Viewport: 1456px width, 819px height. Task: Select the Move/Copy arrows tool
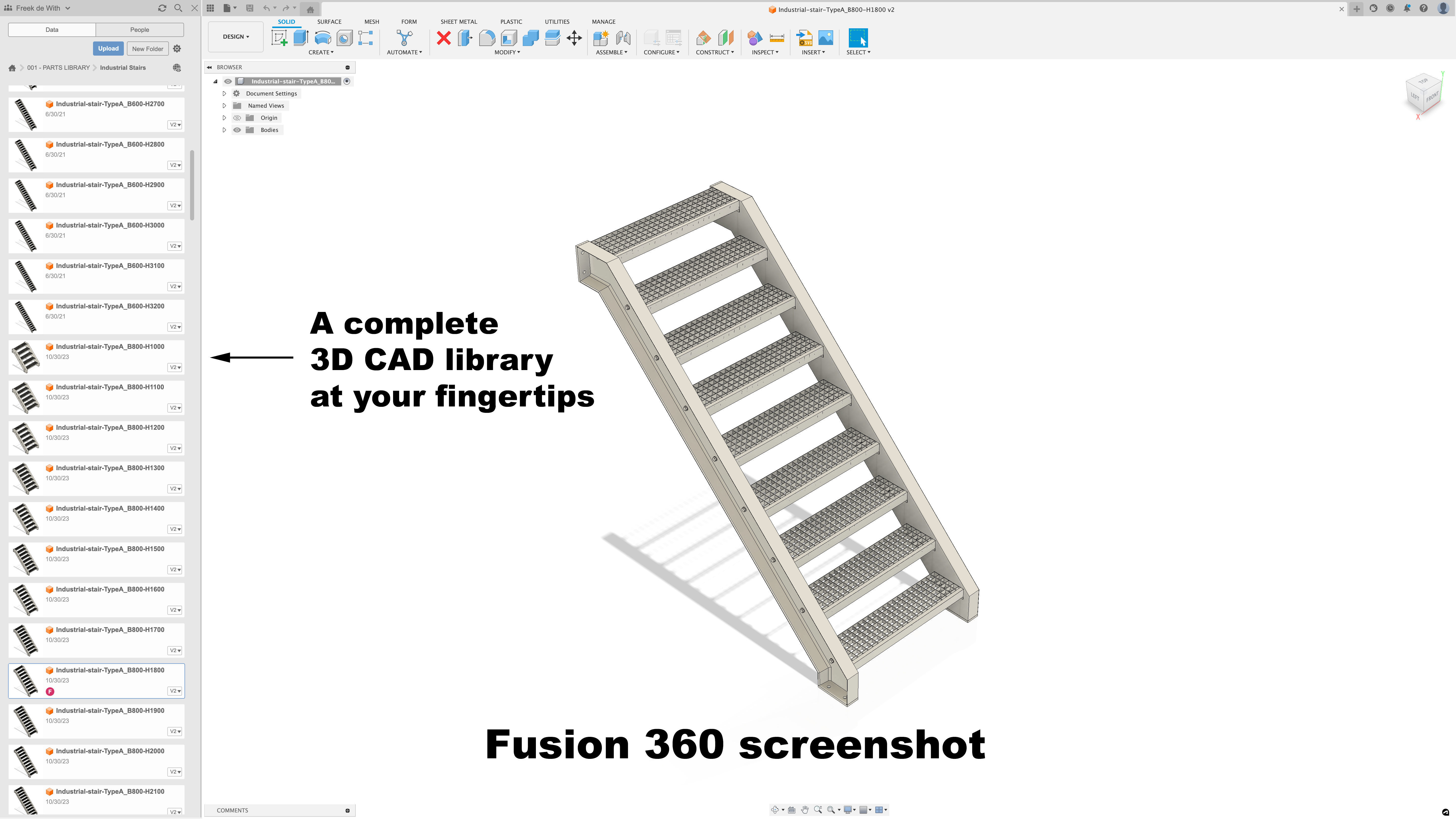click(574, 38)
